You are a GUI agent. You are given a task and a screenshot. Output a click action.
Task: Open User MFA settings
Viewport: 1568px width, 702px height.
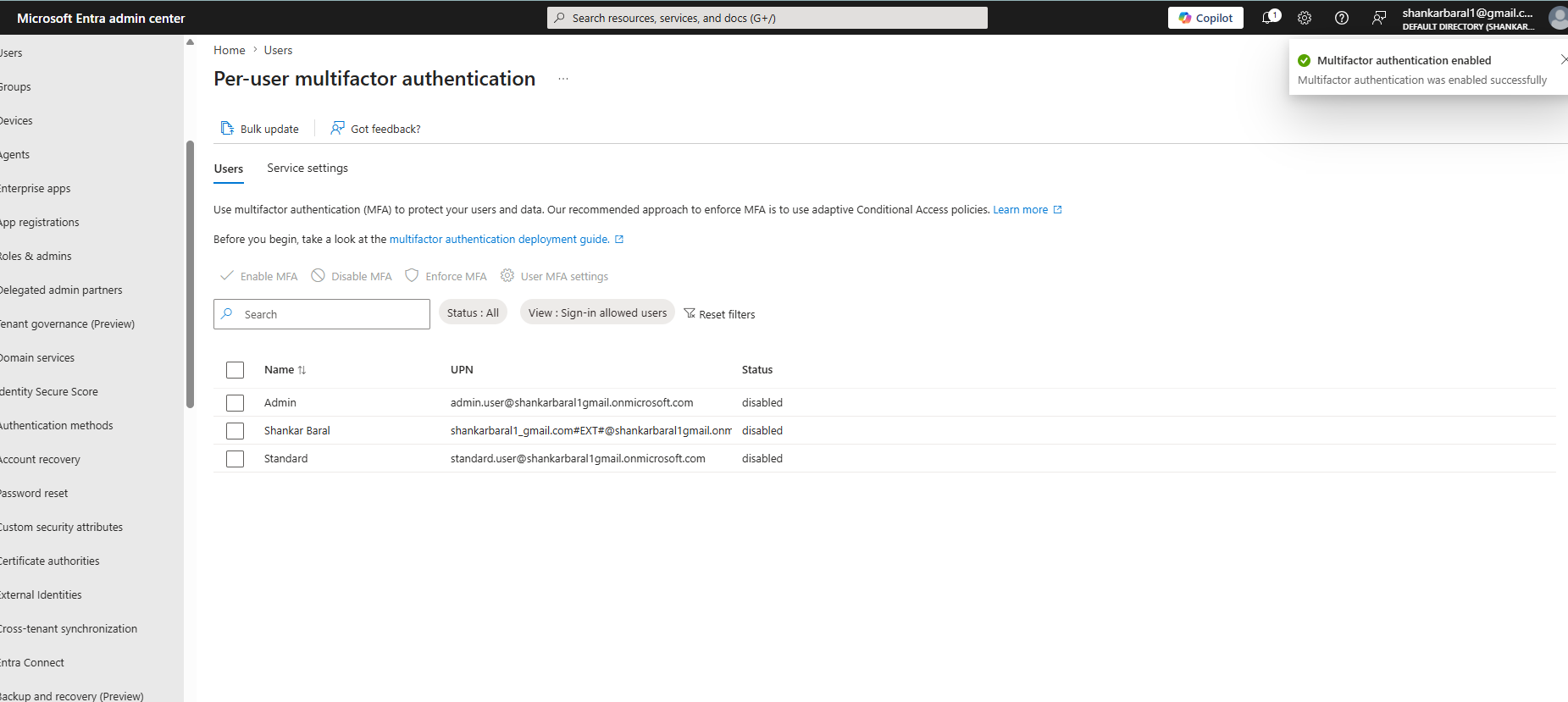click(x=554, y=276)
